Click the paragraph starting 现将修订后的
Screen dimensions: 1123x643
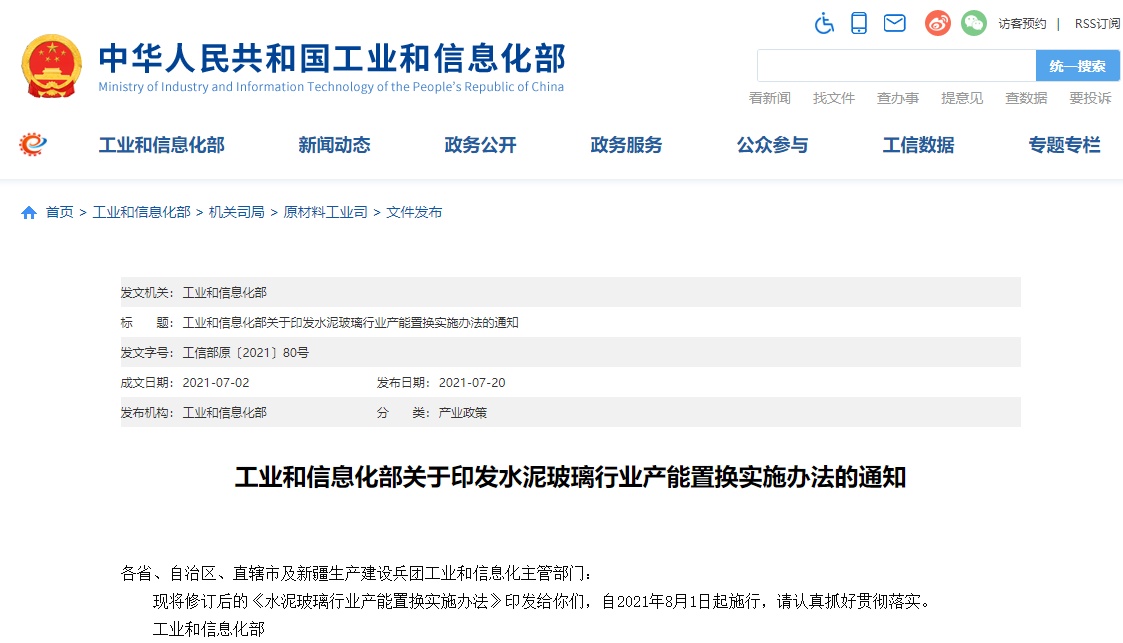point(544,601)
